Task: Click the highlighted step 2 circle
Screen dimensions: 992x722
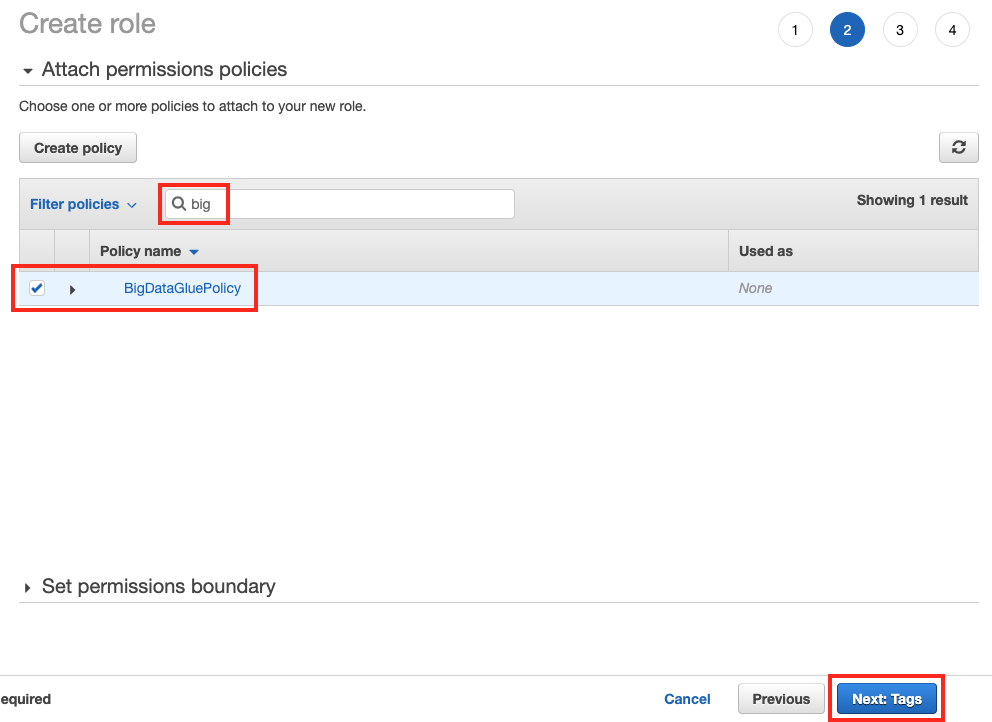Action: [847, 30]
